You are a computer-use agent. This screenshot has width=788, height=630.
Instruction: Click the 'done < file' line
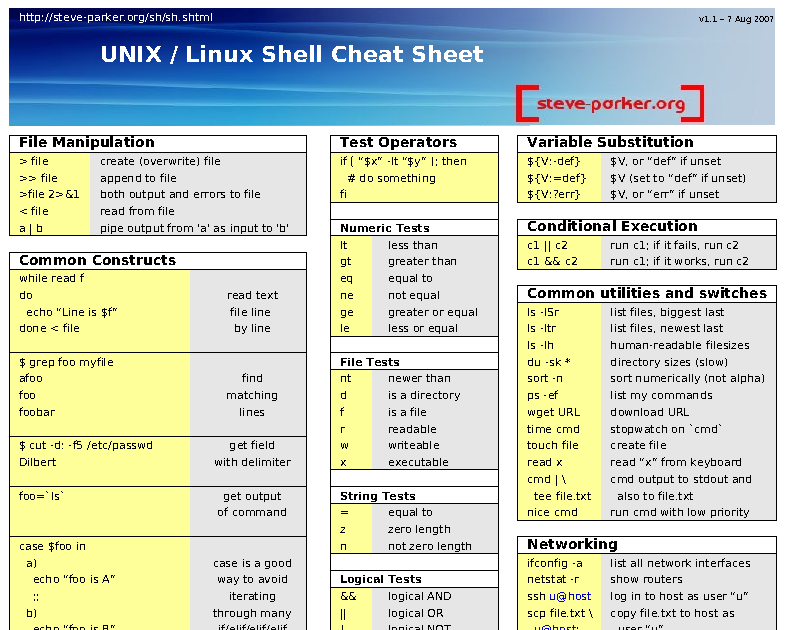pos(49,328)
